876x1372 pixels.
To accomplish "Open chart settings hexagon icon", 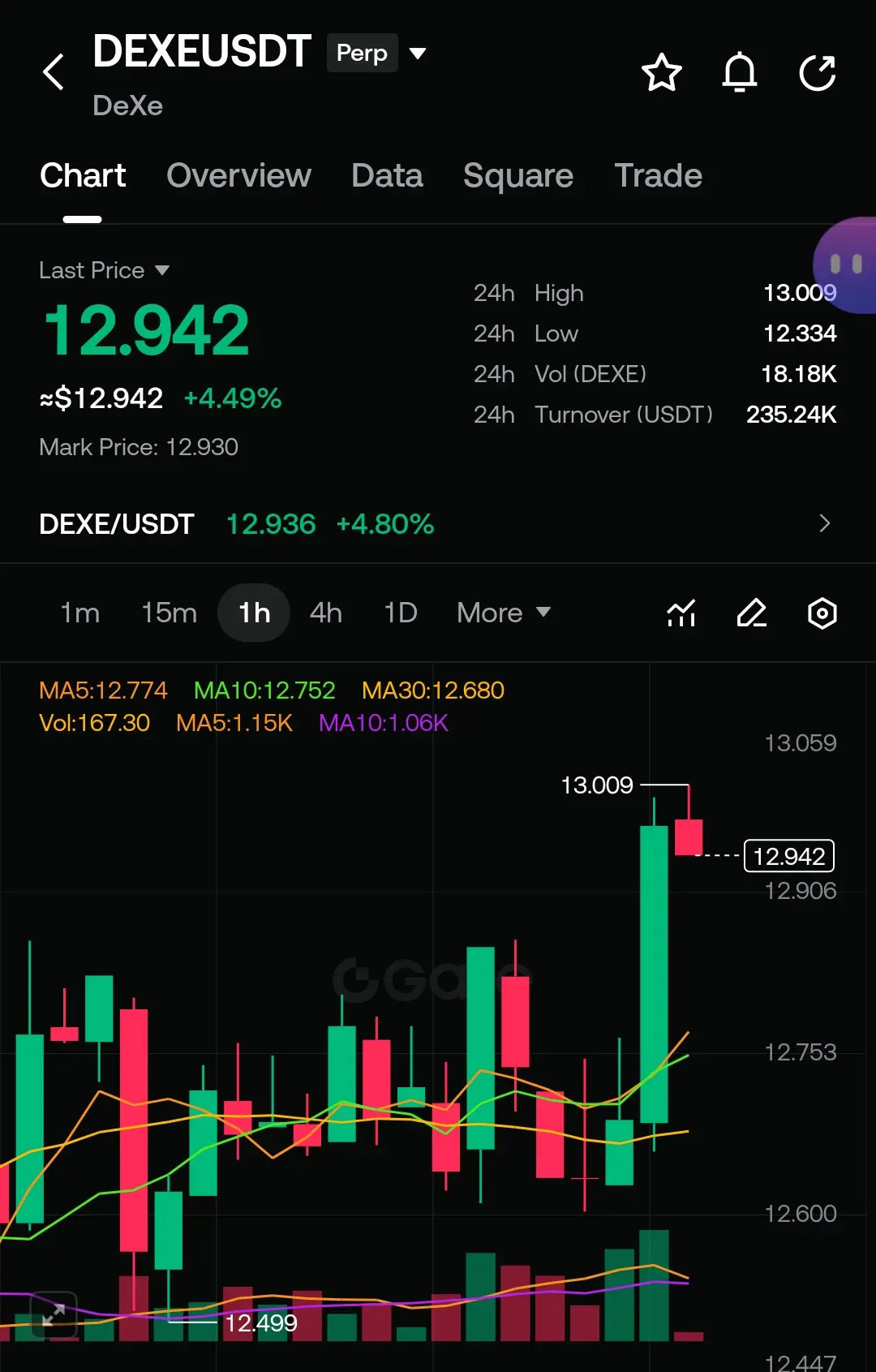I will point(822,613).
